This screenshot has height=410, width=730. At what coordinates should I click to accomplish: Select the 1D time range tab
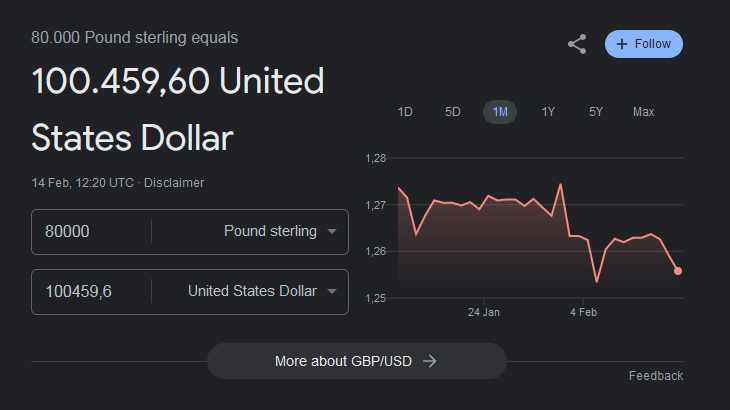click(x=405, y=112)
